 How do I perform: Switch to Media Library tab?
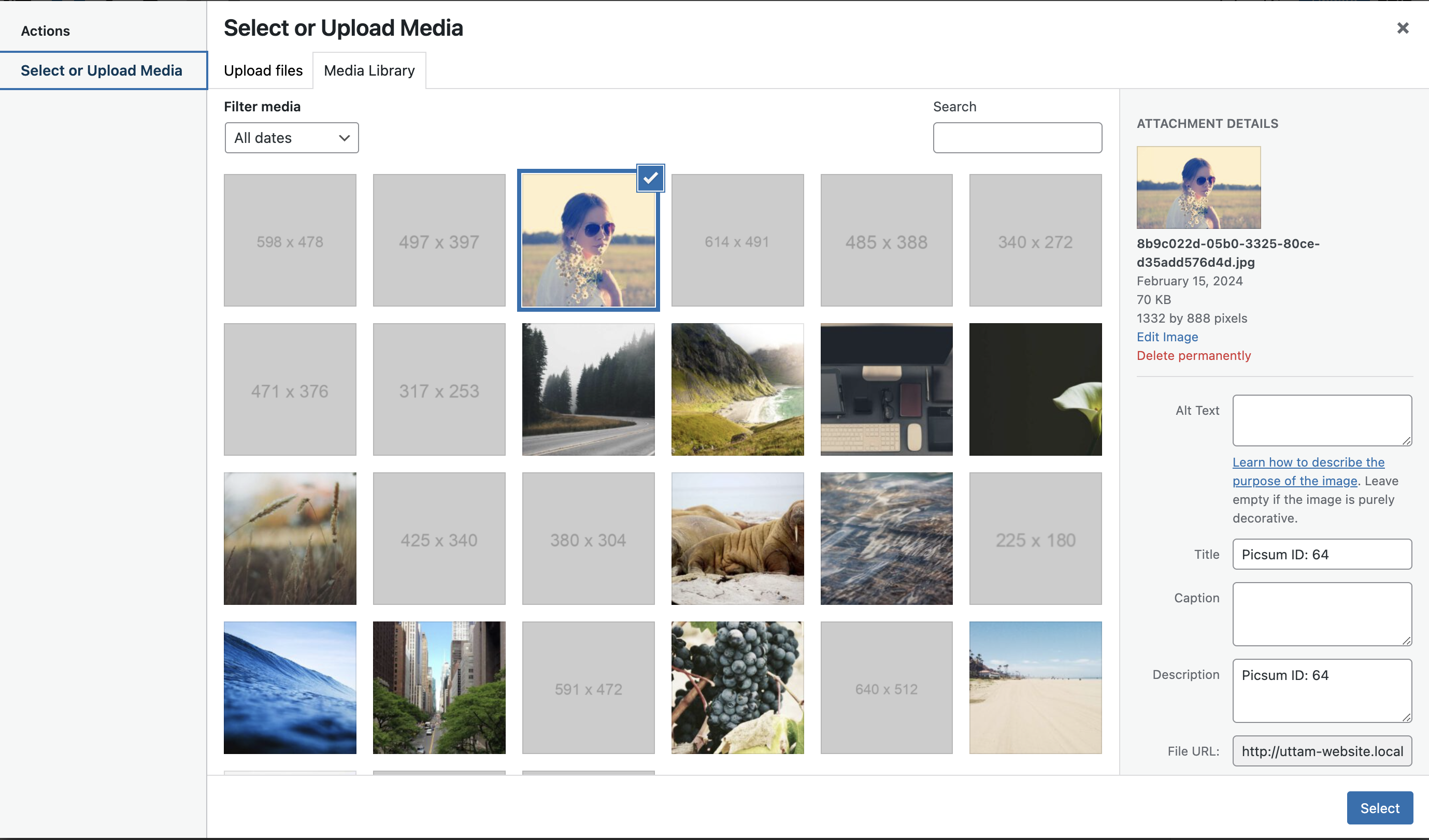tap(369, 70)
